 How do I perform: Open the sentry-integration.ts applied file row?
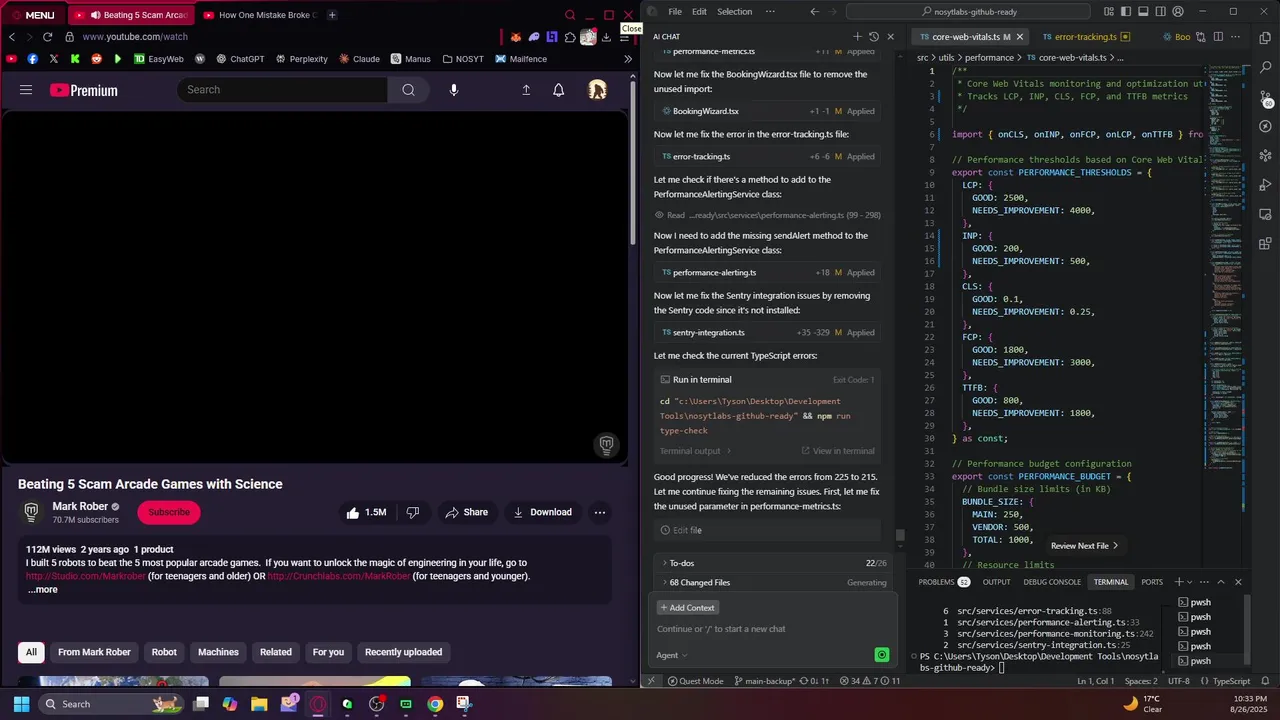[767, 332]
